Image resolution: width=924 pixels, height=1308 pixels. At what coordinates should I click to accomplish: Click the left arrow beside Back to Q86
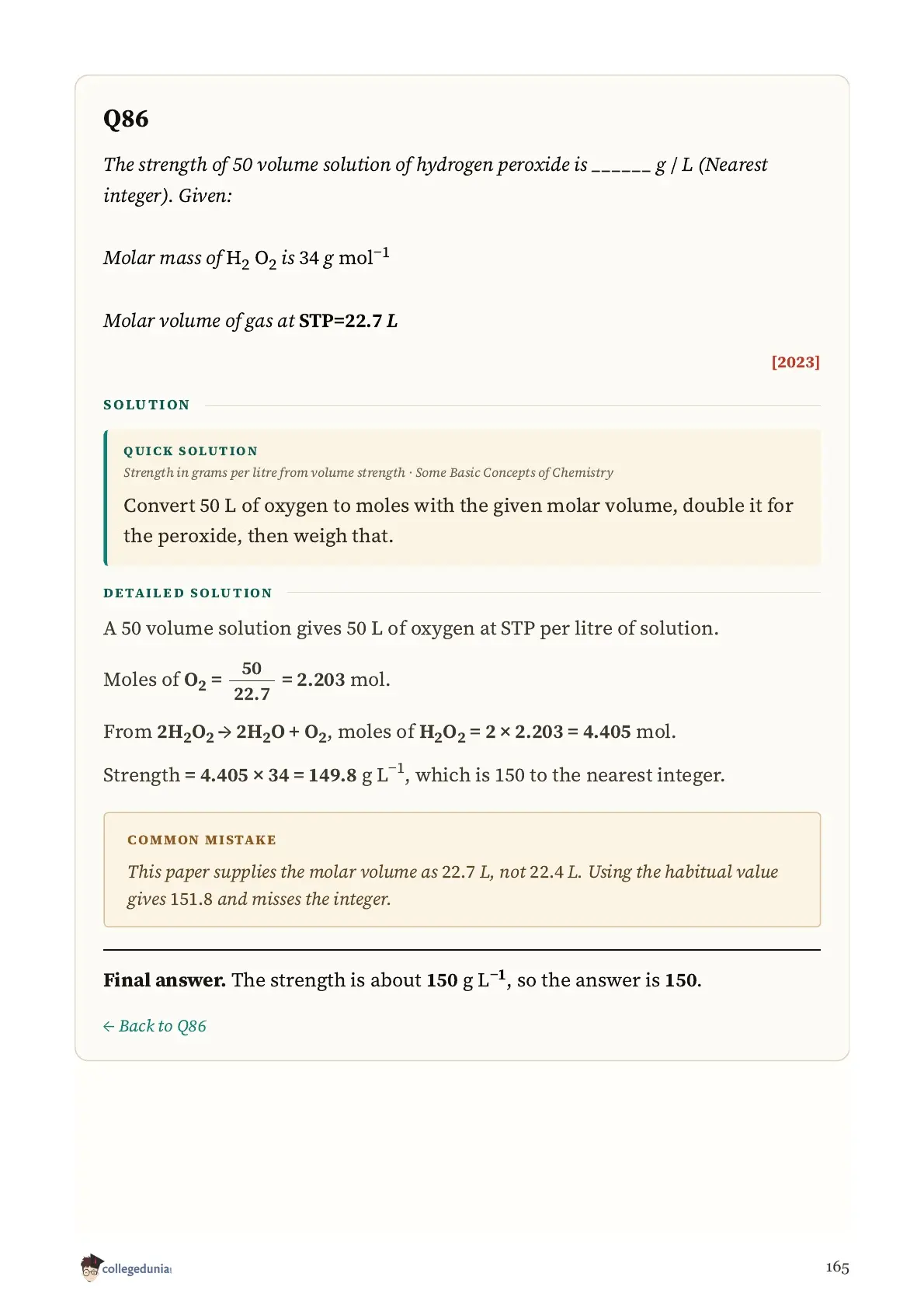(109, 1027)
